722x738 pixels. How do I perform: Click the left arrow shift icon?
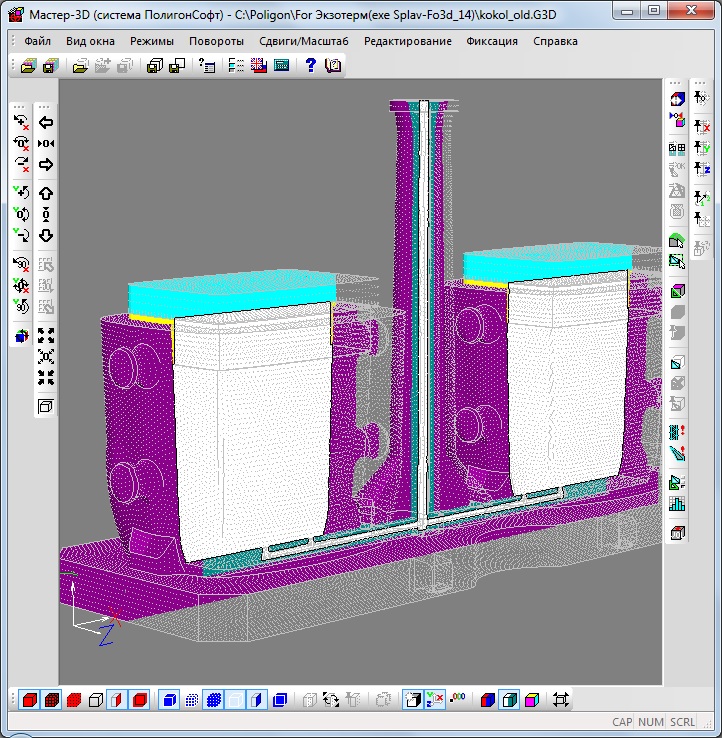(45, 122)
